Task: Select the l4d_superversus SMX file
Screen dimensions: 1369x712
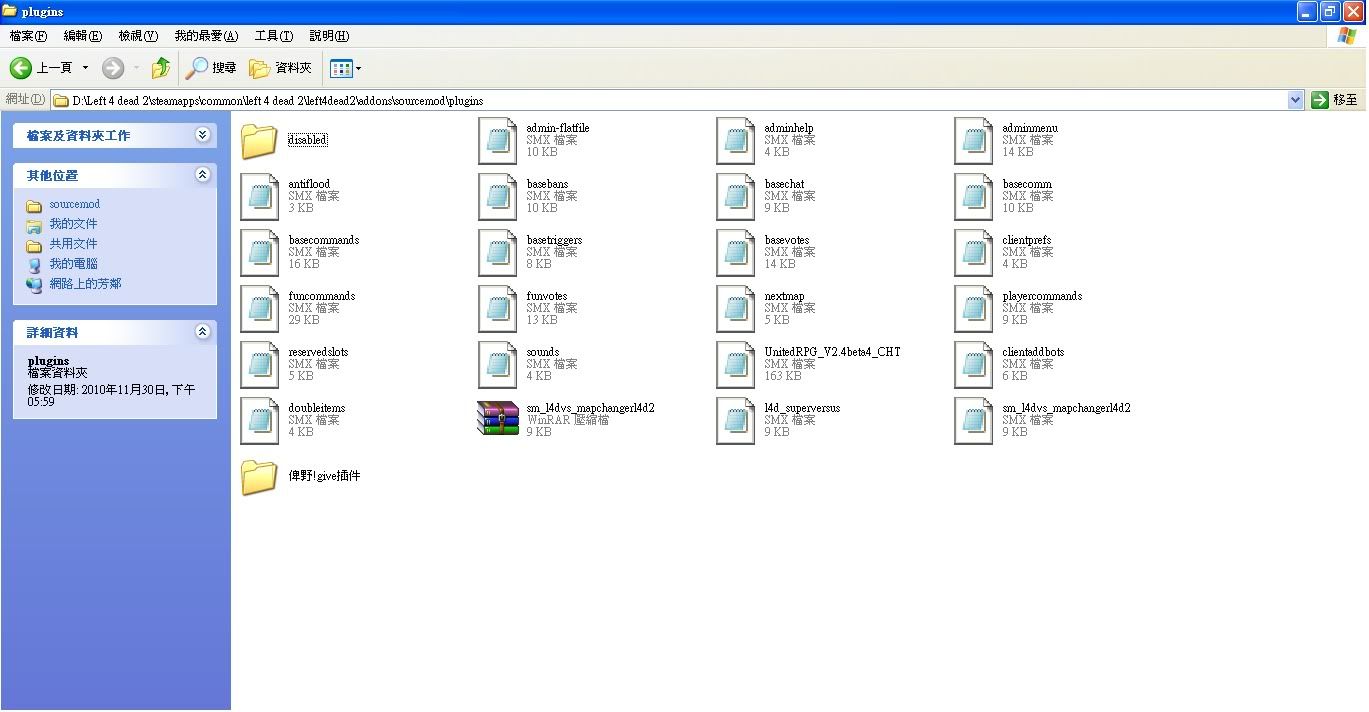Action: coord(735,420)
